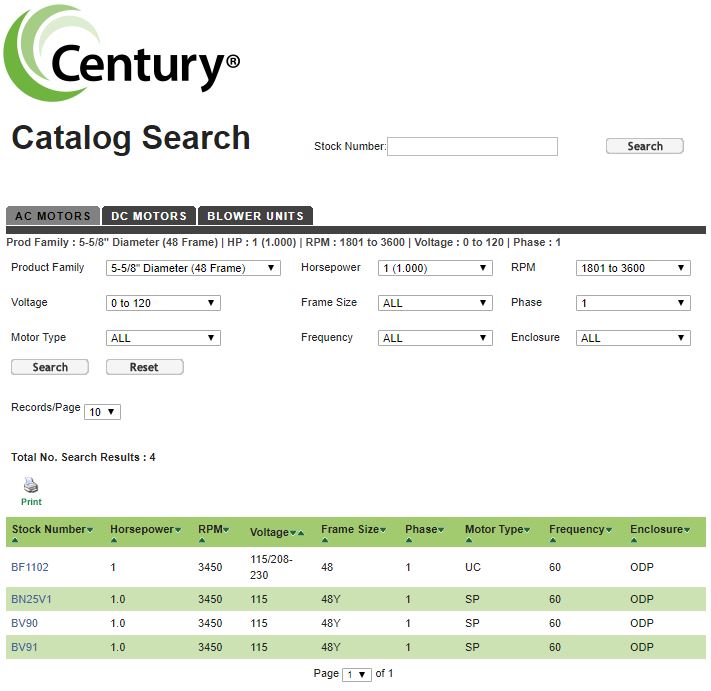Click Search button beside Stock Number field

pos(645,146)
